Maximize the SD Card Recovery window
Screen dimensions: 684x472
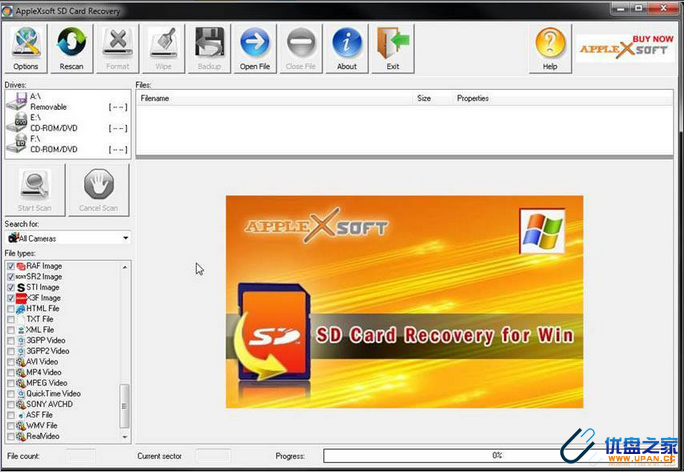640,8
